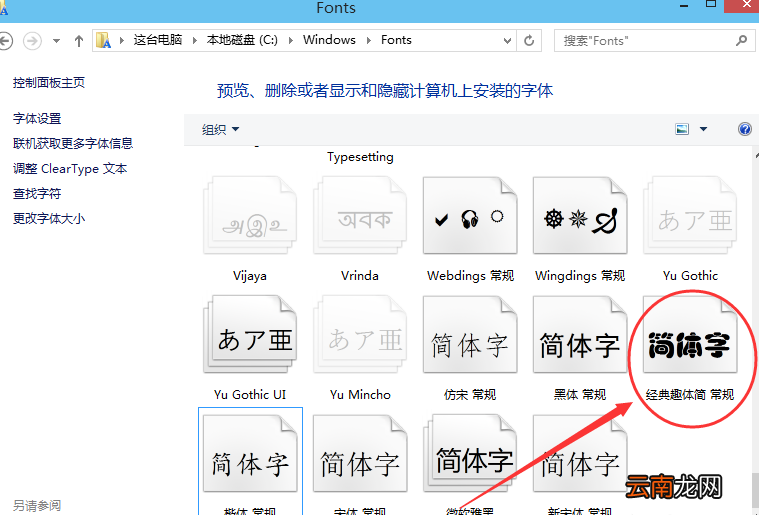
Task: Select Windows in the address path
Action: [329, 40]
